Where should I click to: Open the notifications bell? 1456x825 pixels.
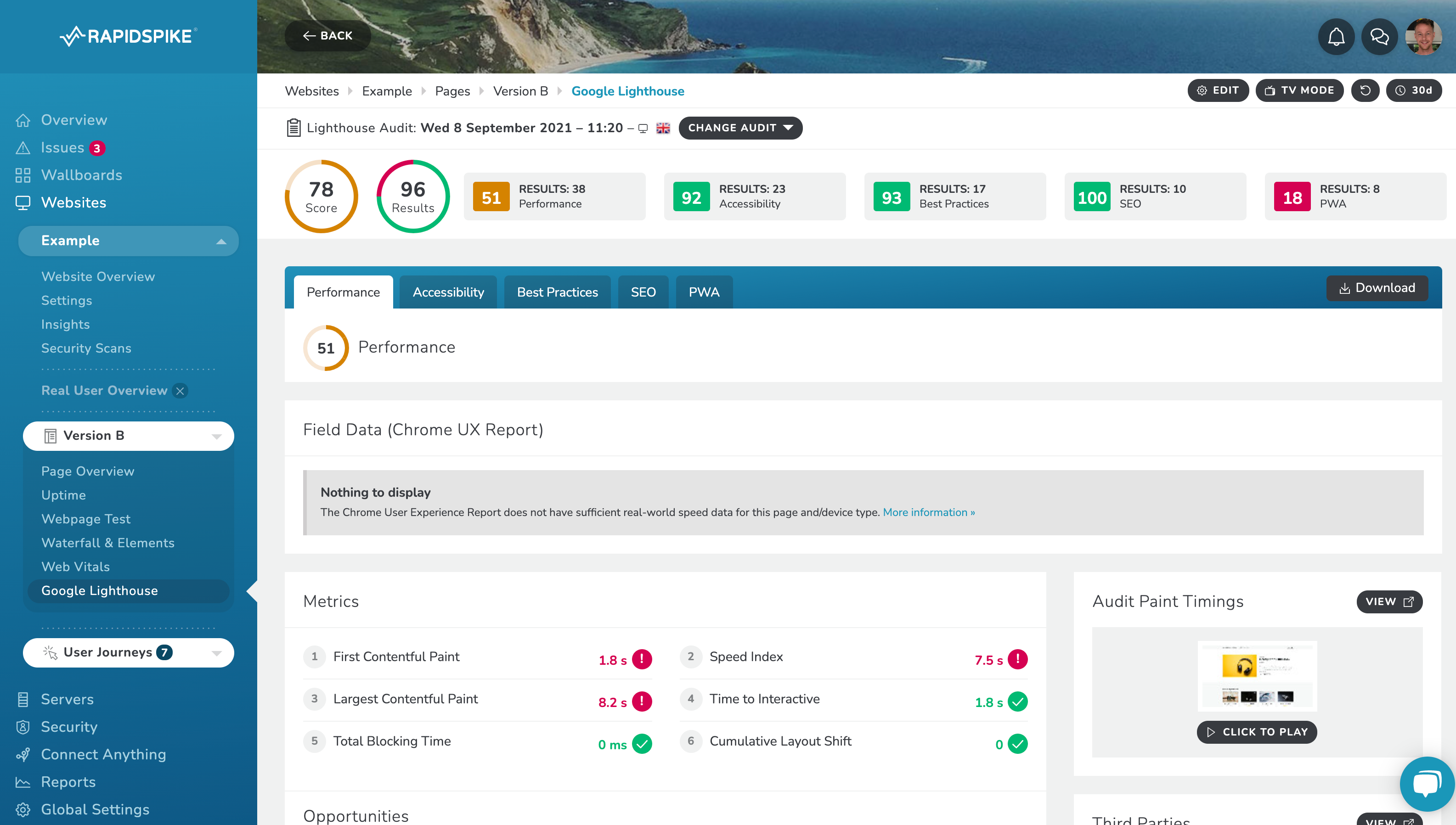(1336, 37)
